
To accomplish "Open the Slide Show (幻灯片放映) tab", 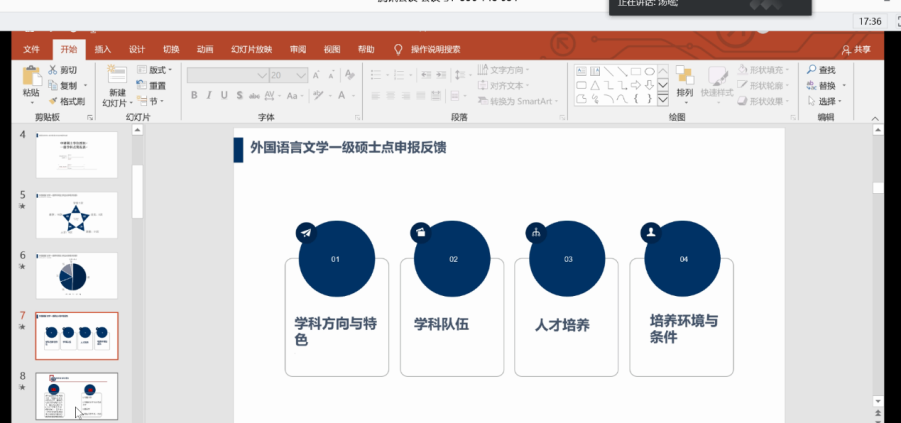I will click(251, 49).
